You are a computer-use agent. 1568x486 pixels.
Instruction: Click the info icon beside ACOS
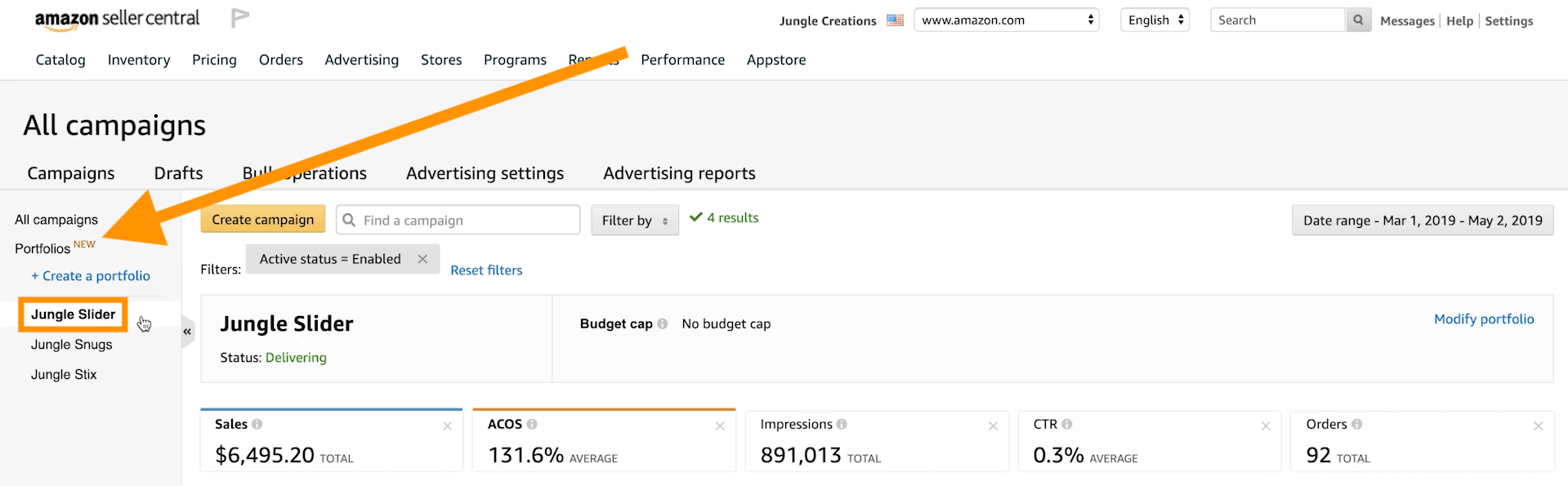click(532, 425)
